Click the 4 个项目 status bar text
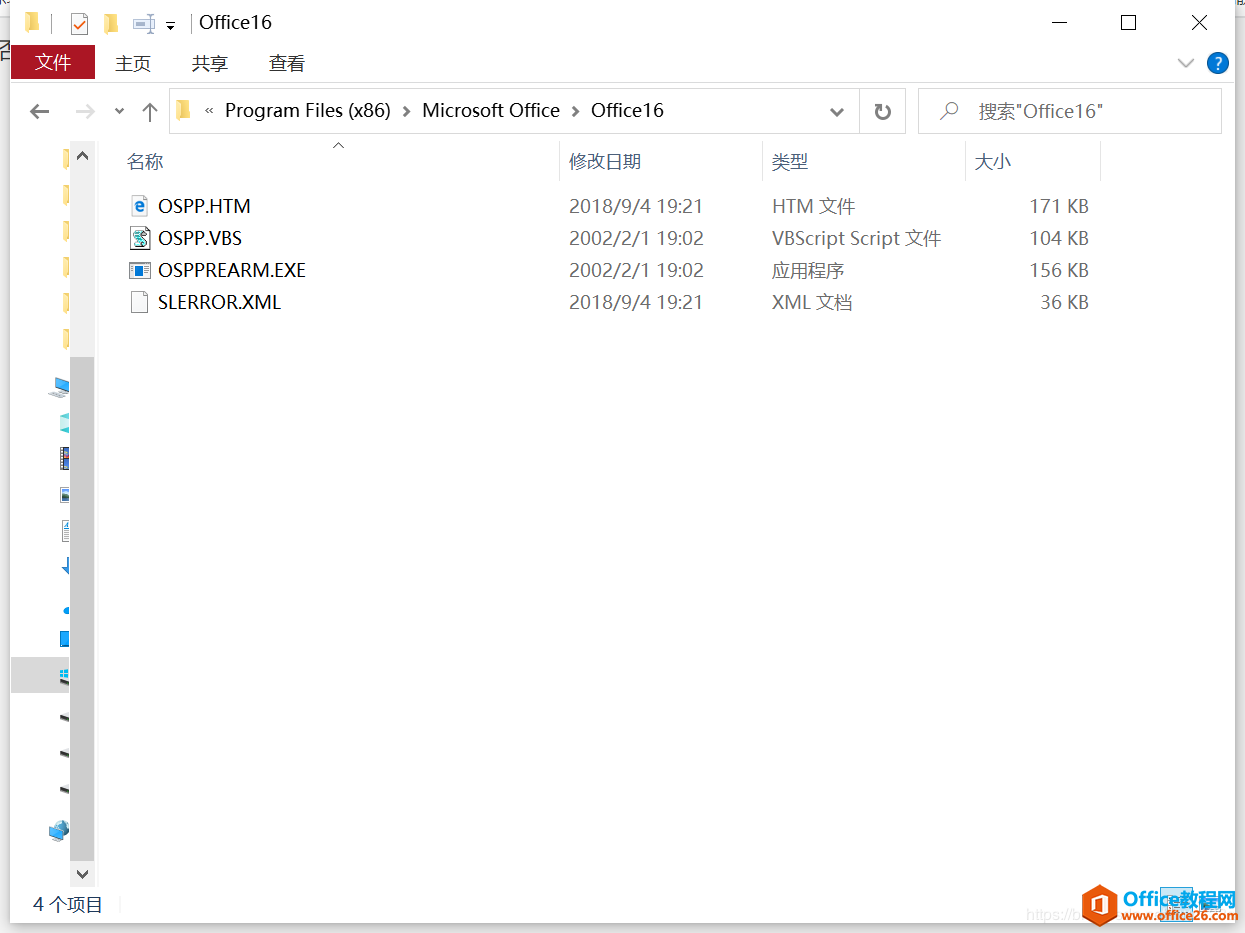This screenshot has width=1245, height=933. (x=68, y=904)
